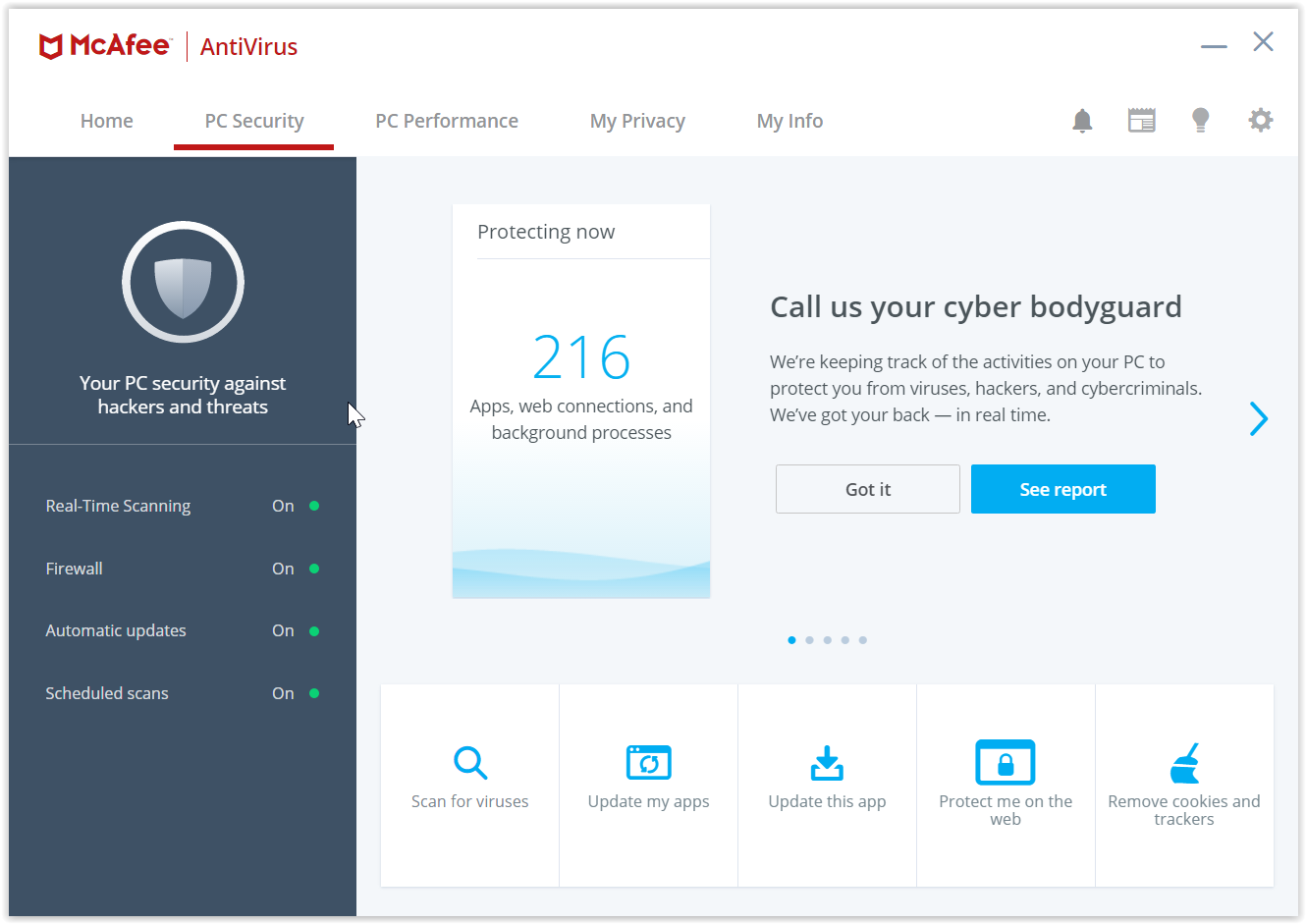Click 'Apps, web connections, and background processes' text

[581, 419]
